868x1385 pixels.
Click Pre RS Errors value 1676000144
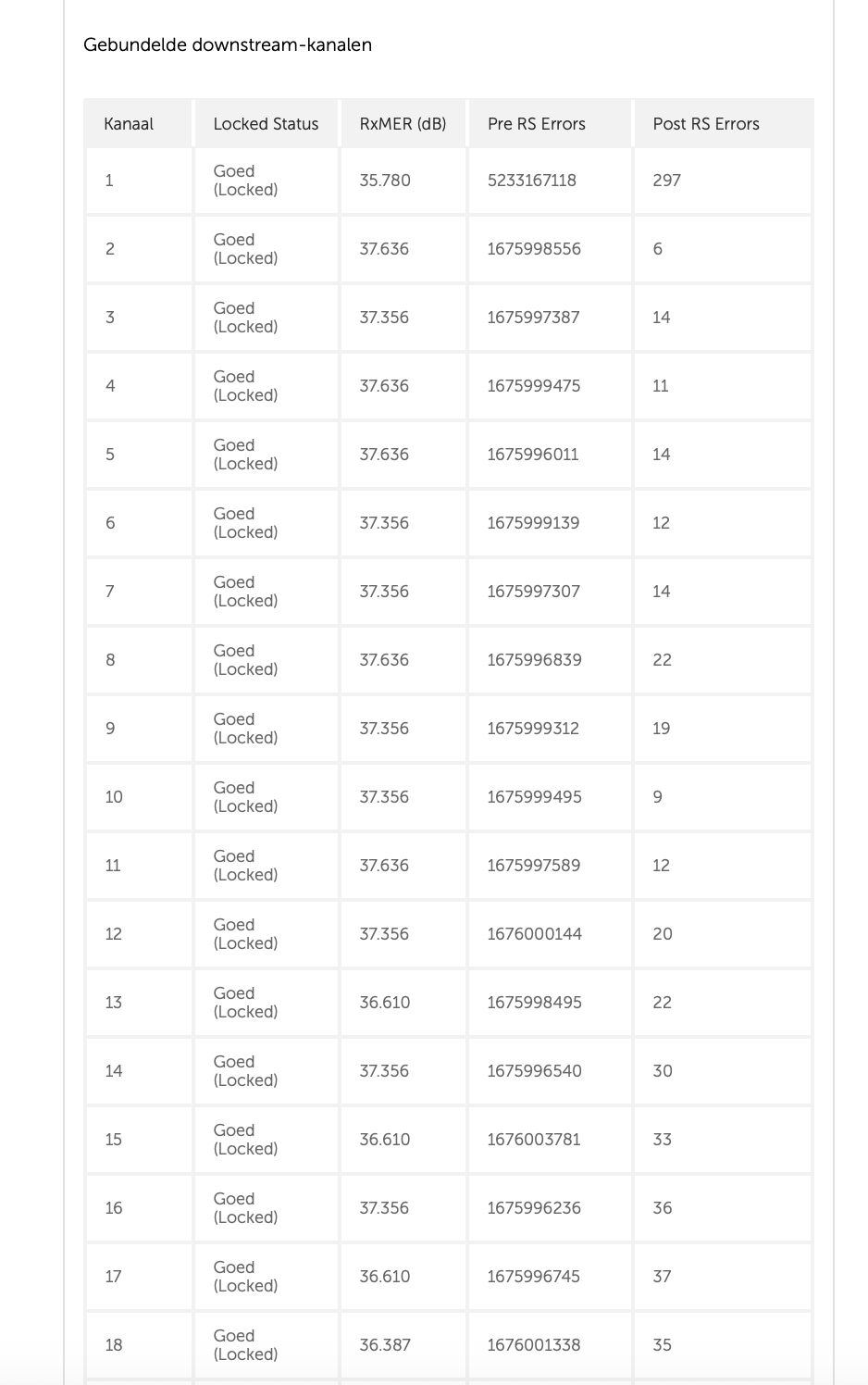tap(534, 934)
